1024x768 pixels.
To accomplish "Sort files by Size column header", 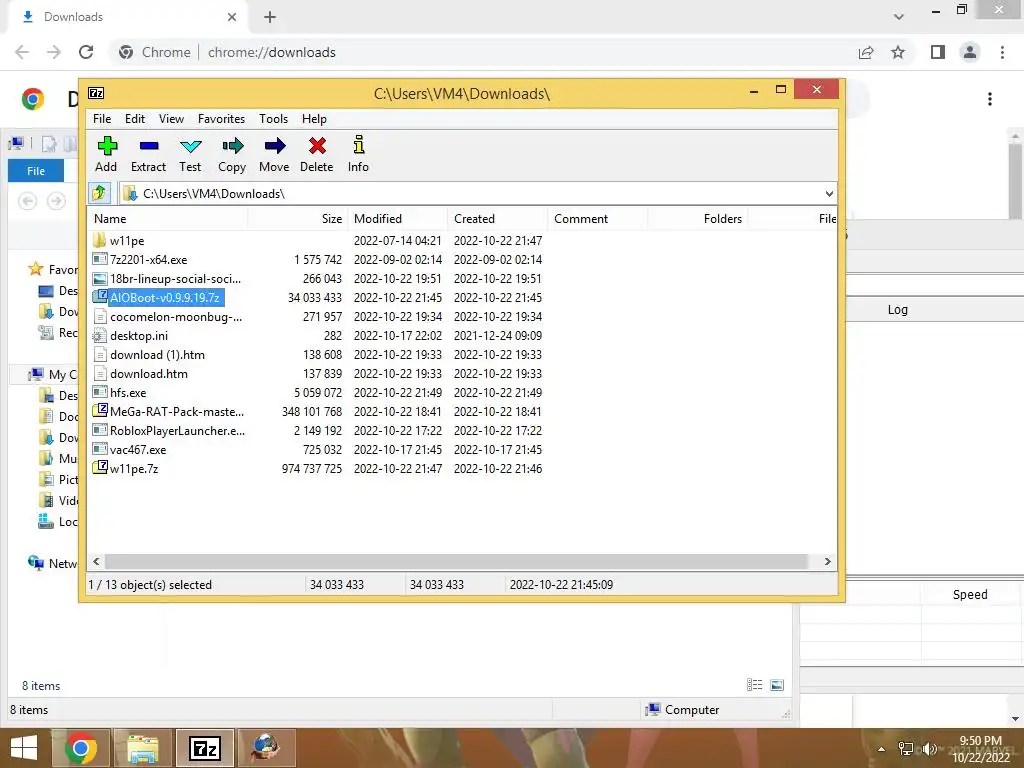I will [298, 219].
